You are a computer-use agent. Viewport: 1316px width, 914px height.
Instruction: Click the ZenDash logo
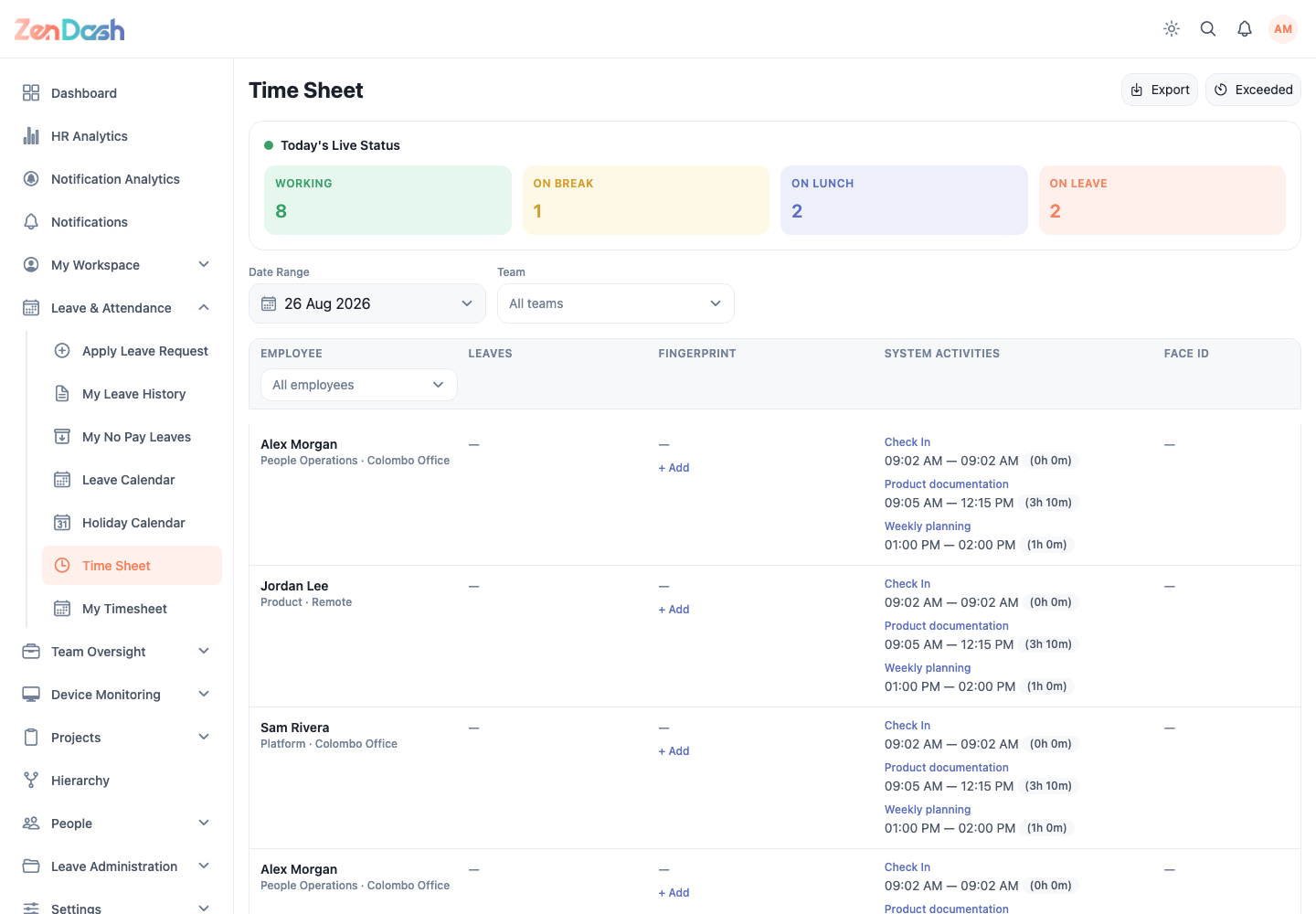pyautogui.click(x=69, y=30)
